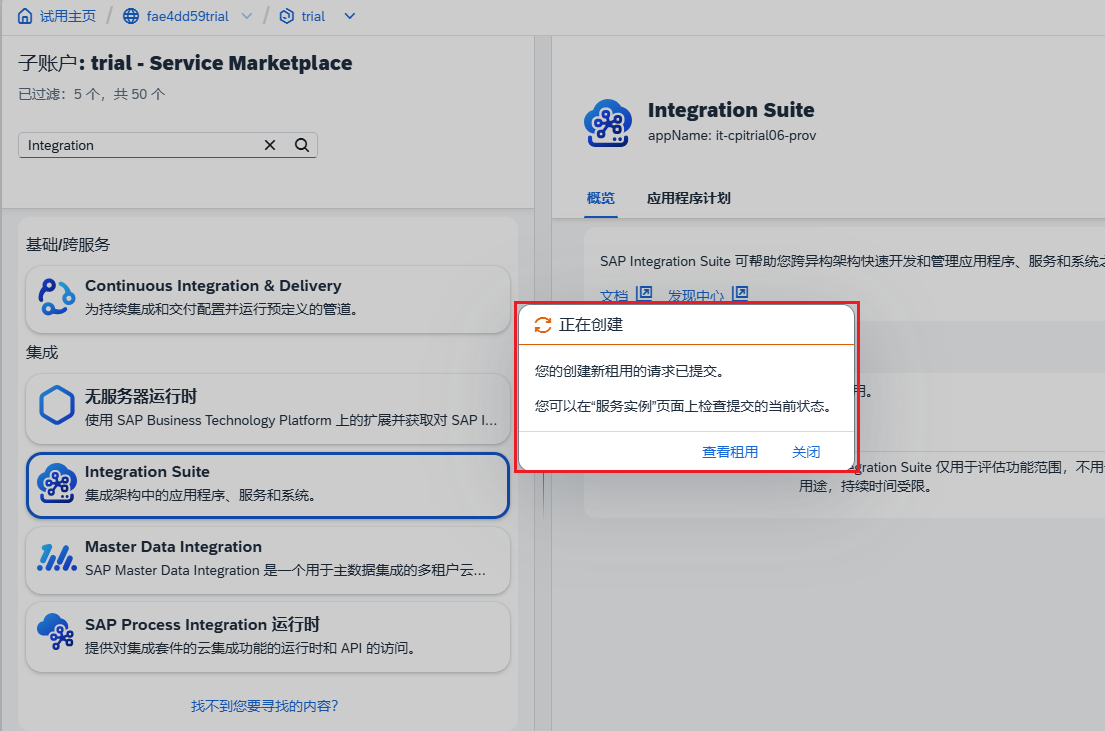
Task: Dismiss the dialog with 关闭
Action: [806, 451]
